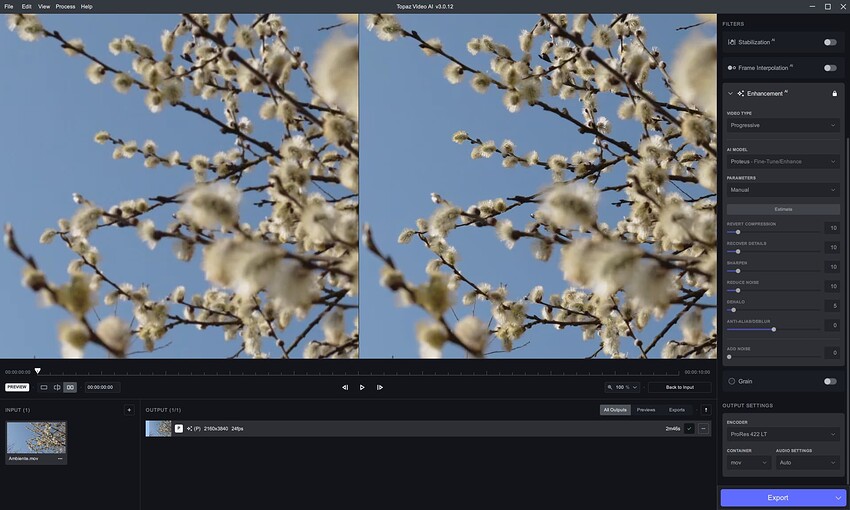Image resolution: width=850 pixels, height=510 pixels.
Task: Turn on Frame Interpolation
Action: tap(830, 68)
